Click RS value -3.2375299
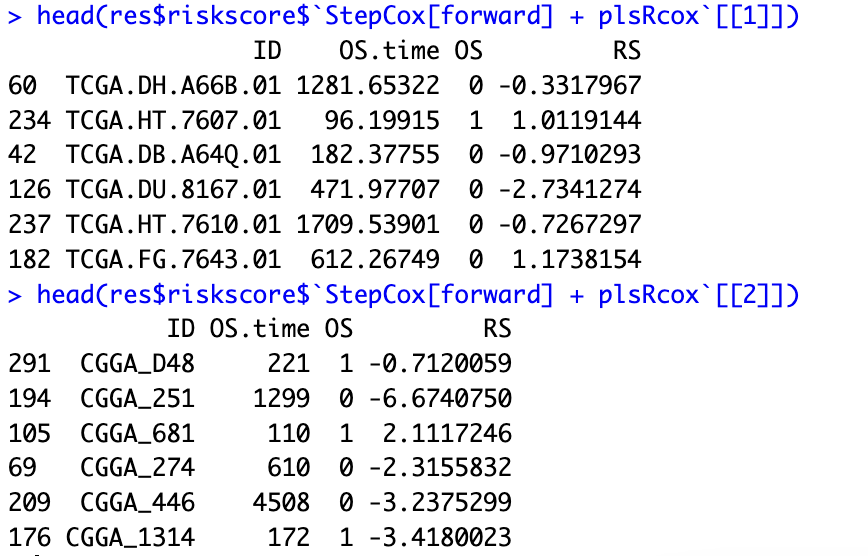Image resolution: width=868 pixels, height=556 pixels. [441, 503]
